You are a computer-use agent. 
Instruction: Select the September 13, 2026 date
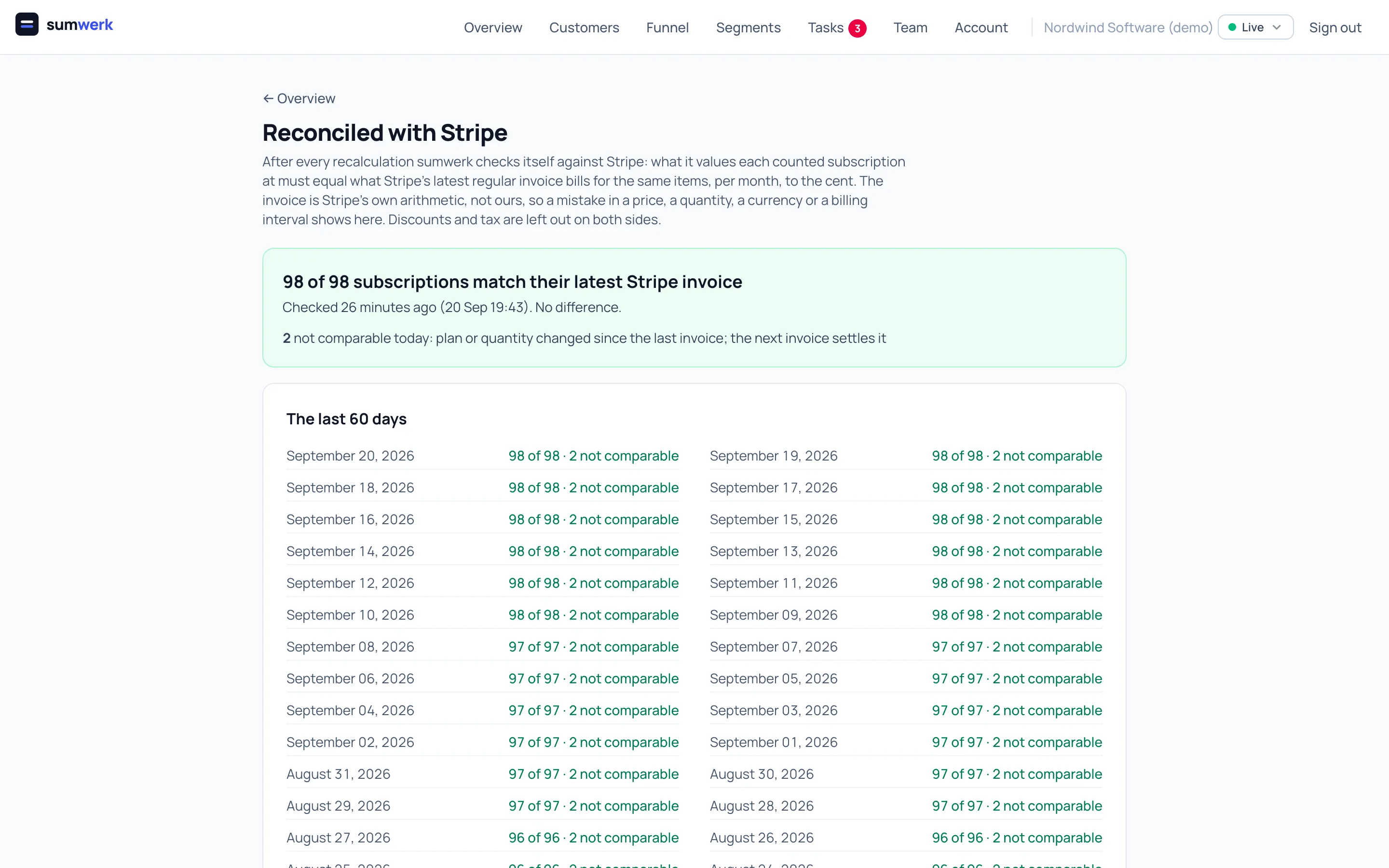pos(773,551)
